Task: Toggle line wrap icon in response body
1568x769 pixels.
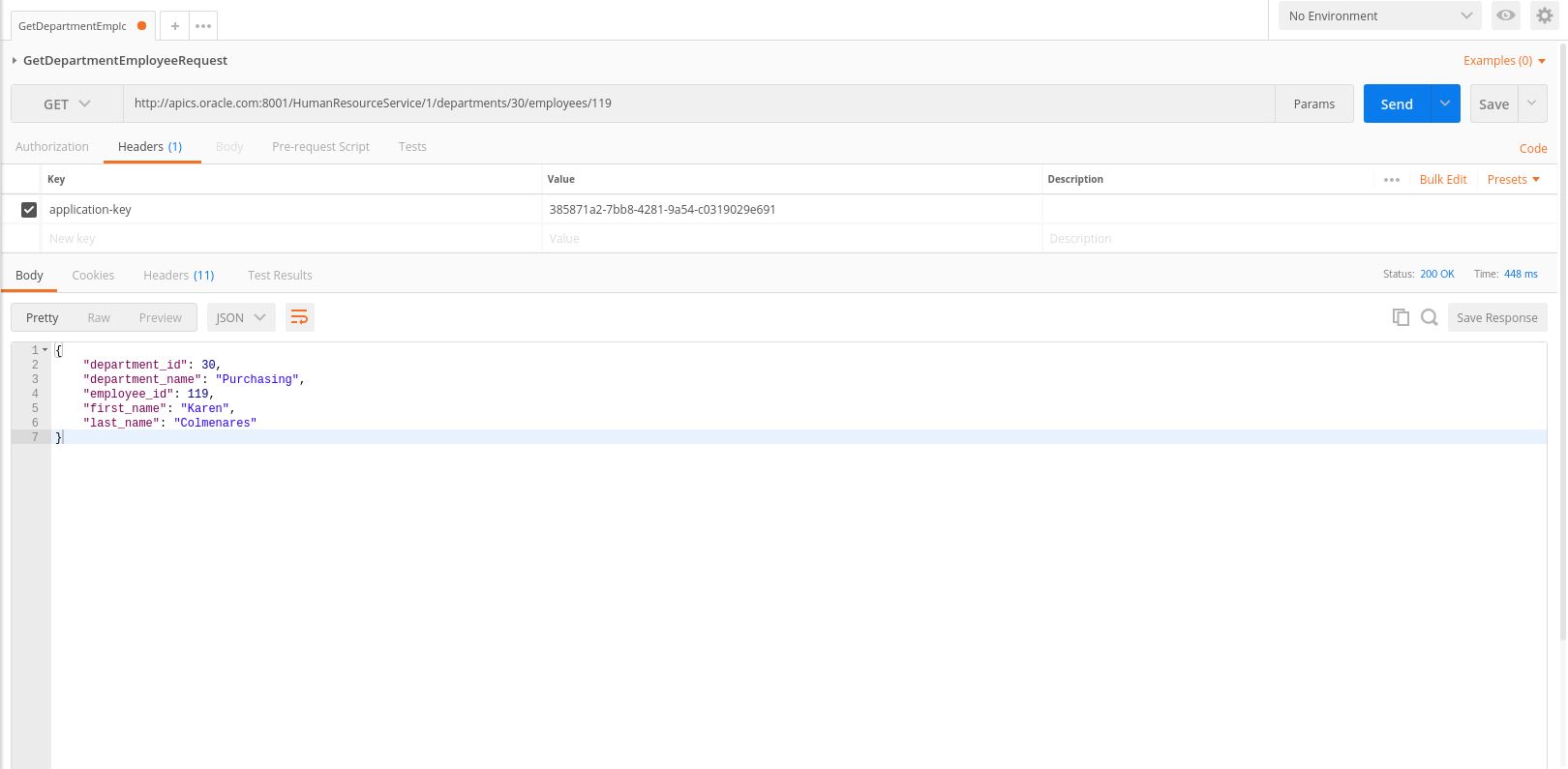Action: 299,317
